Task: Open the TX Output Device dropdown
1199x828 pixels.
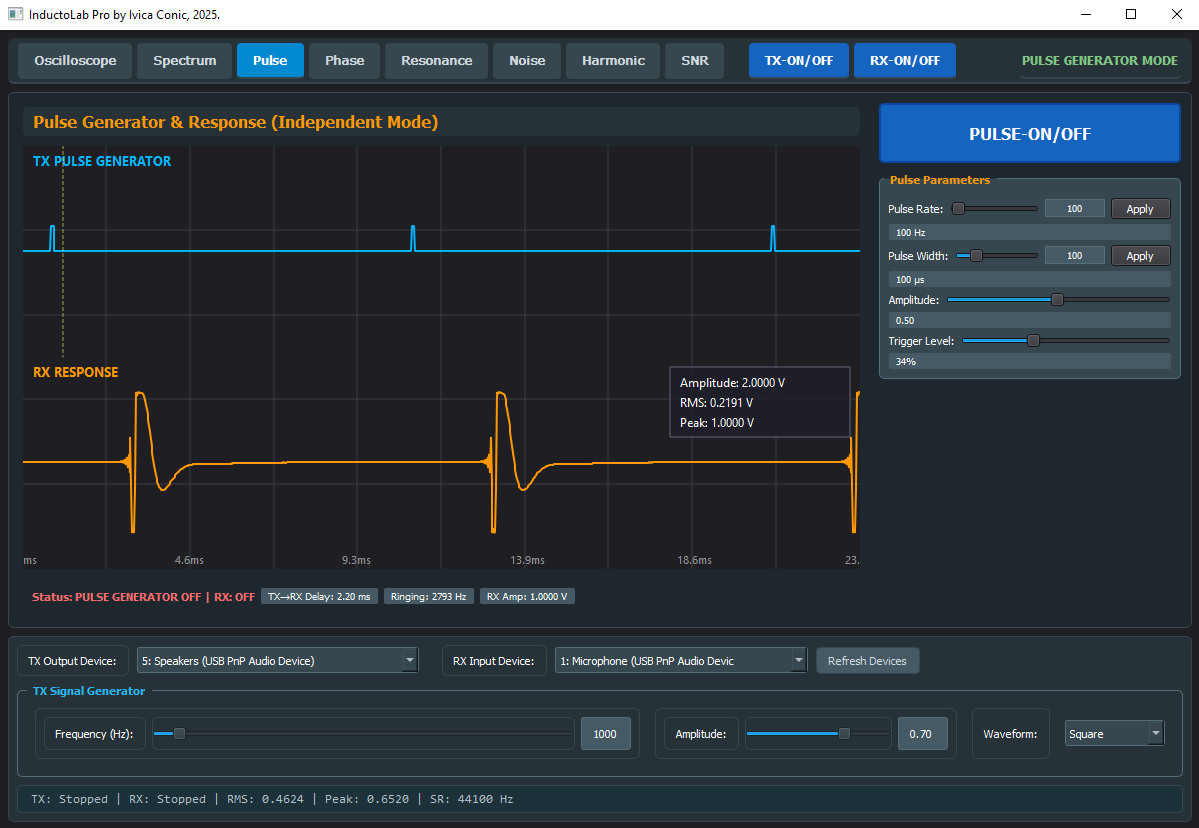Action: 277,661
